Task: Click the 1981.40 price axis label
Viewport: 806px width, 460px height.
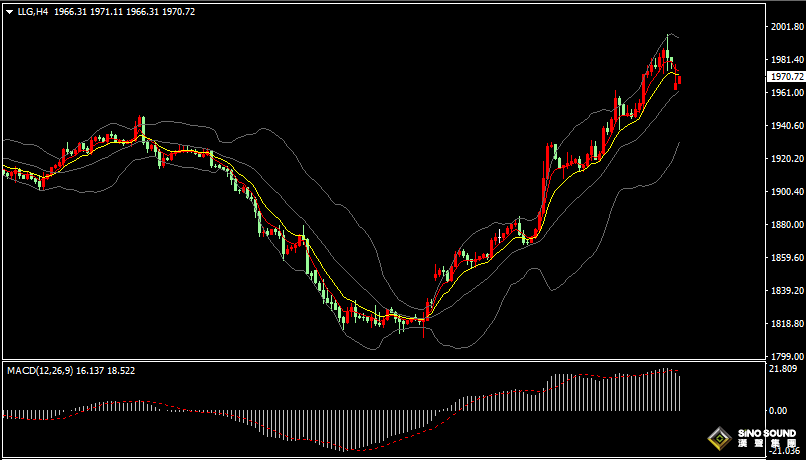Action: pyautogui.click(x=785, y=60)
